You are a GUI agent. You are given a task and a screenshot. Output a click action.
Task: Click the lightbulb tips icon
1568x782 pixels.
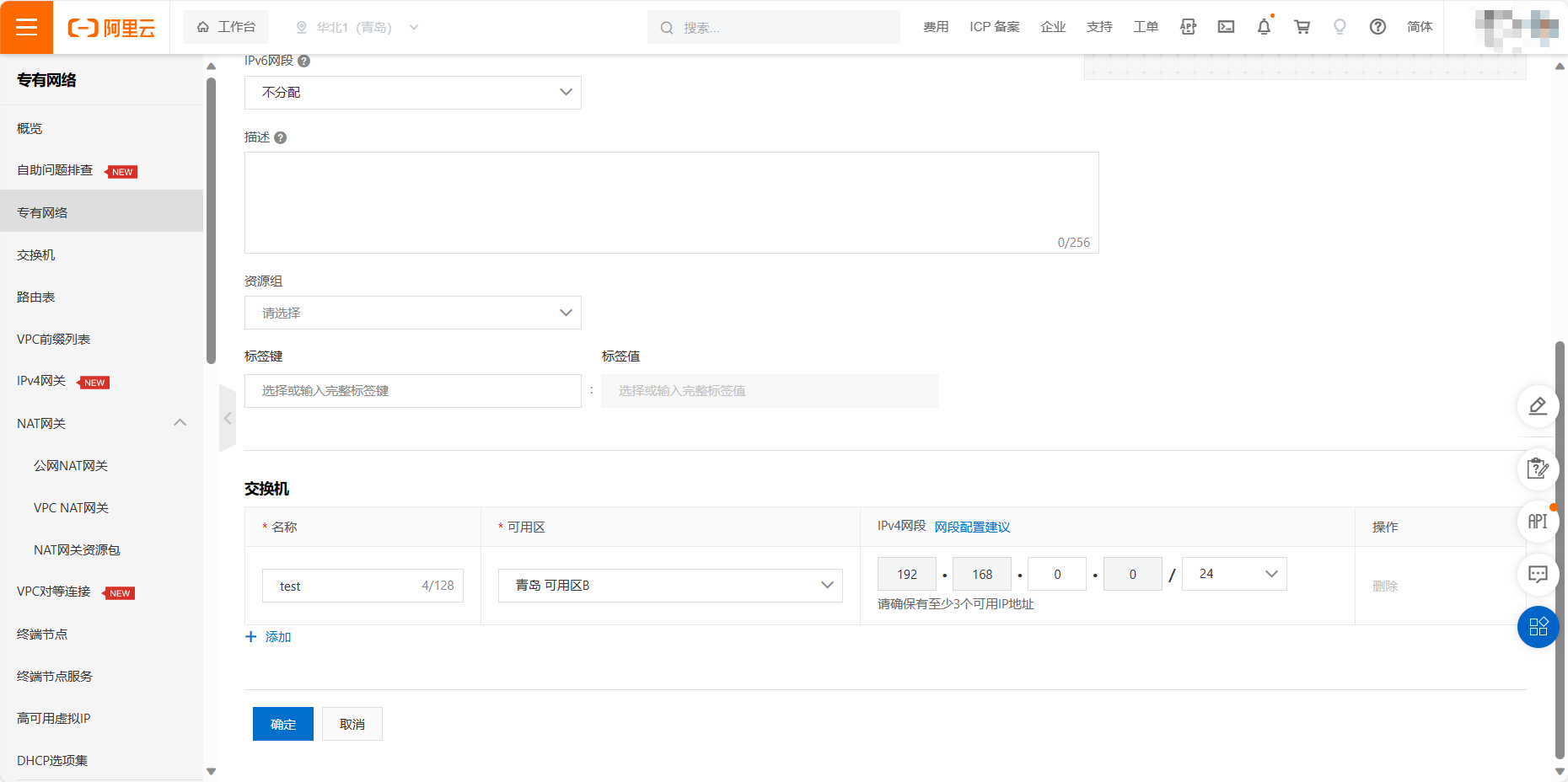pyautogui.click(x=1340, y=27)
